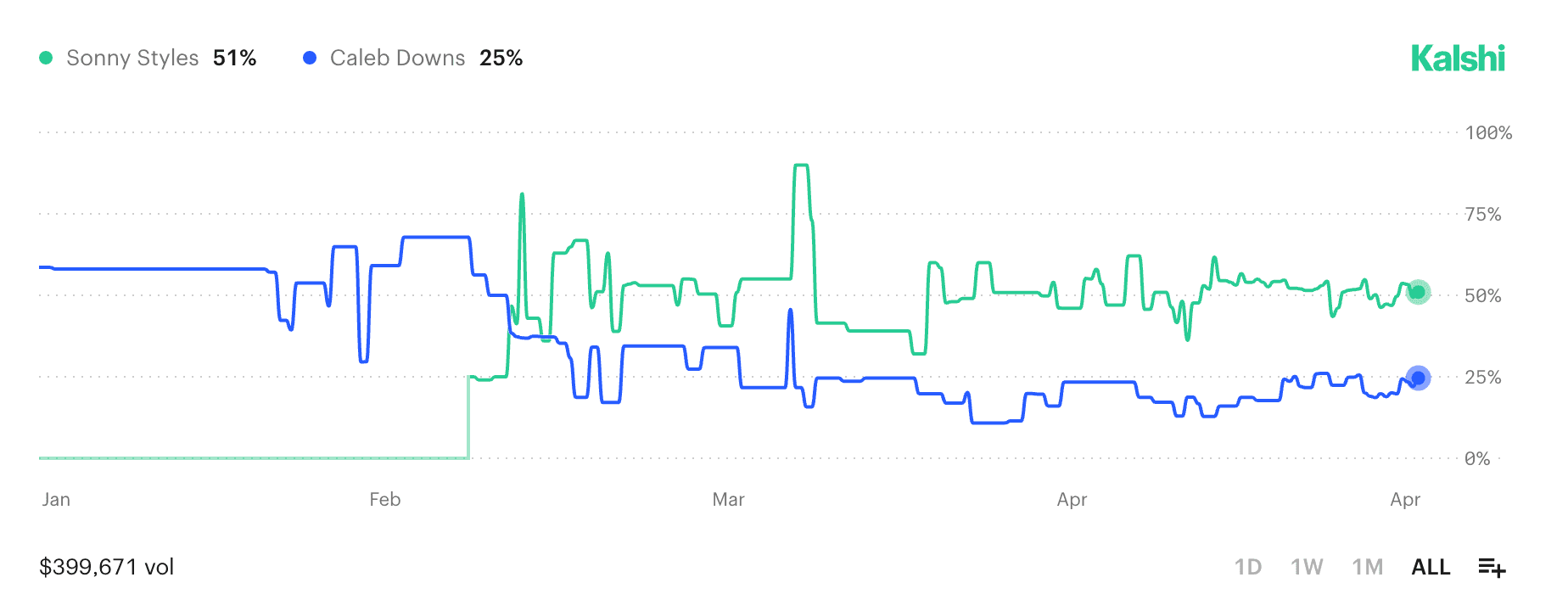The height and width of the screenshot is (611, 1568).
Task: Click the Feb label on the x-axis
Action: point(384,499)
